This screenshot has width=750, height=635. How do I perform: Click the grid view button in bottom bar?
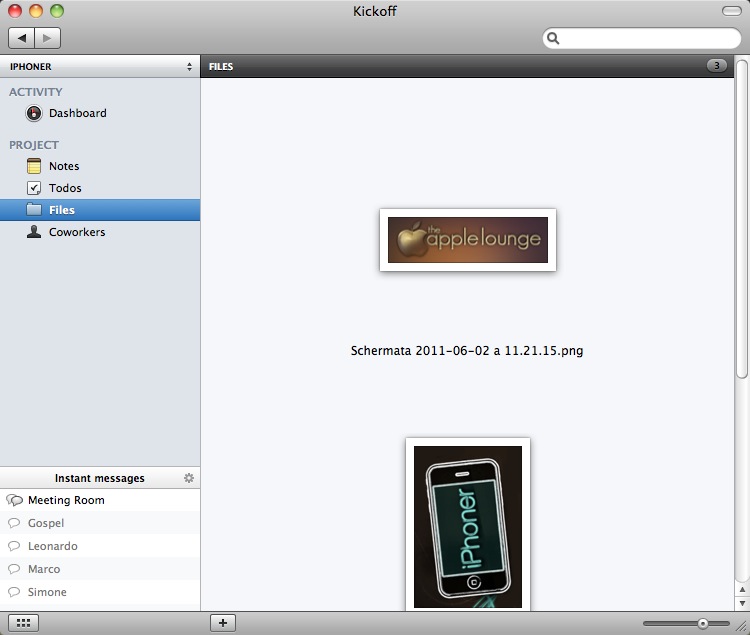(23, 623)
